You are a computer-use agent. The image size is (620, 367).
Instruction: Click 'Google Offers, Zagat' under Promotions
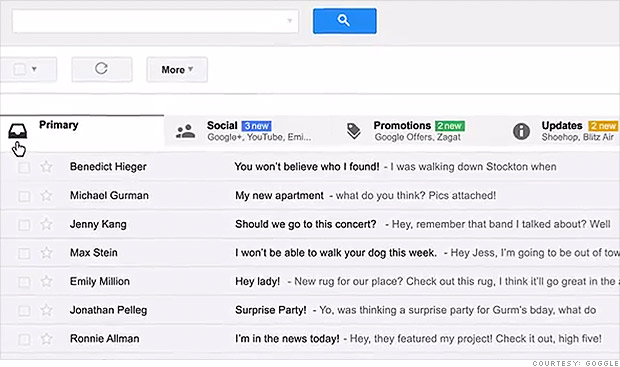(x=418, y=137)
